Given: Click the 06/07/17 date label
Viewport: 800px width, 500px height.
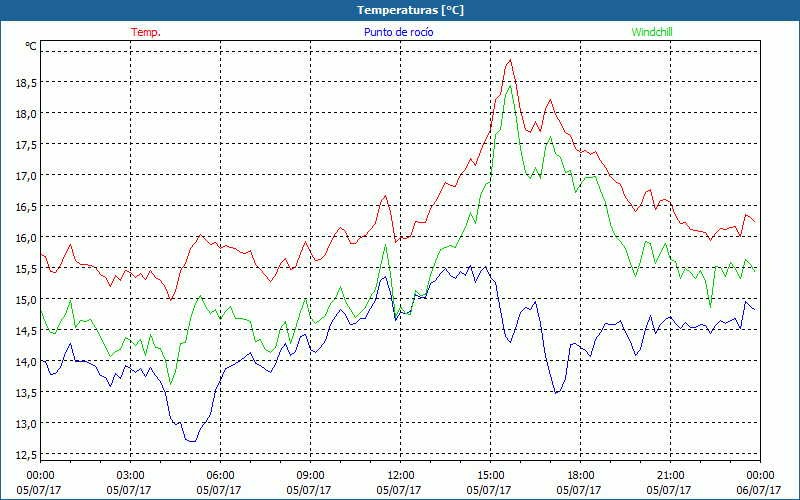Looking at the screenshot, I should (x=760, y=490).
